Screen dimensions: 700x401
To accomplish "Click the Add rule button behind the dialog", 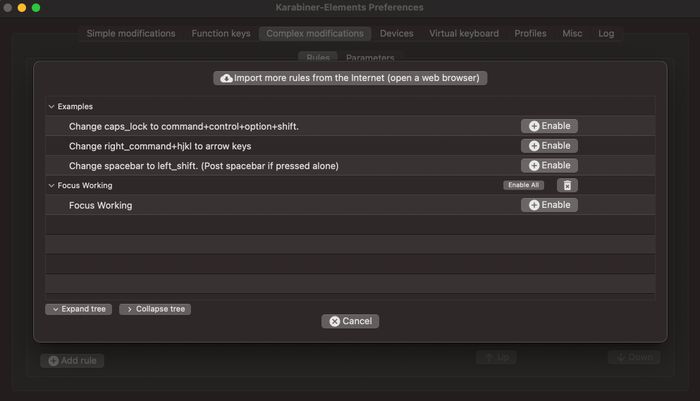I will point(72,360).
